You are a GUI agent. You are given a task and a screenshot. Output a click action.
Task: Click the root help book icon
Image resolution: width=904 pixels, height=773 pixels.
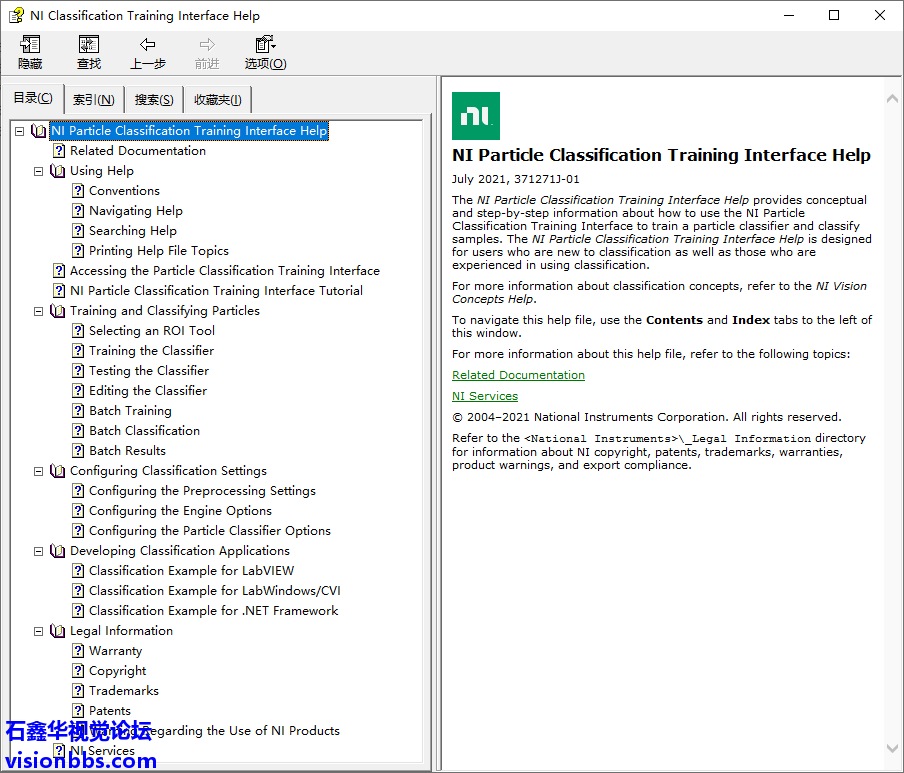tap(39, 131)
